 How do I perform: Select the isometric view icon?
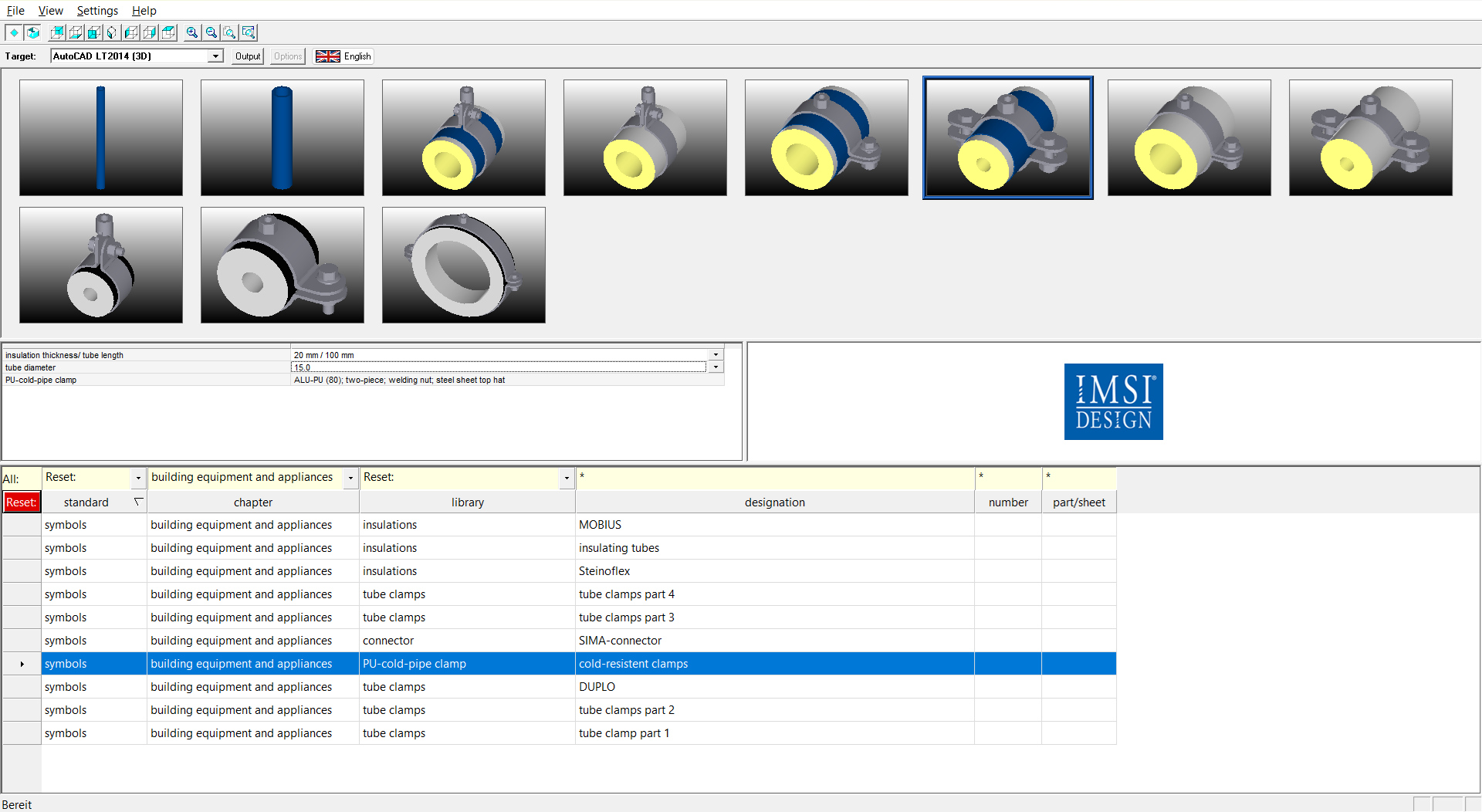pyautogui.click(x=113, y=32)
